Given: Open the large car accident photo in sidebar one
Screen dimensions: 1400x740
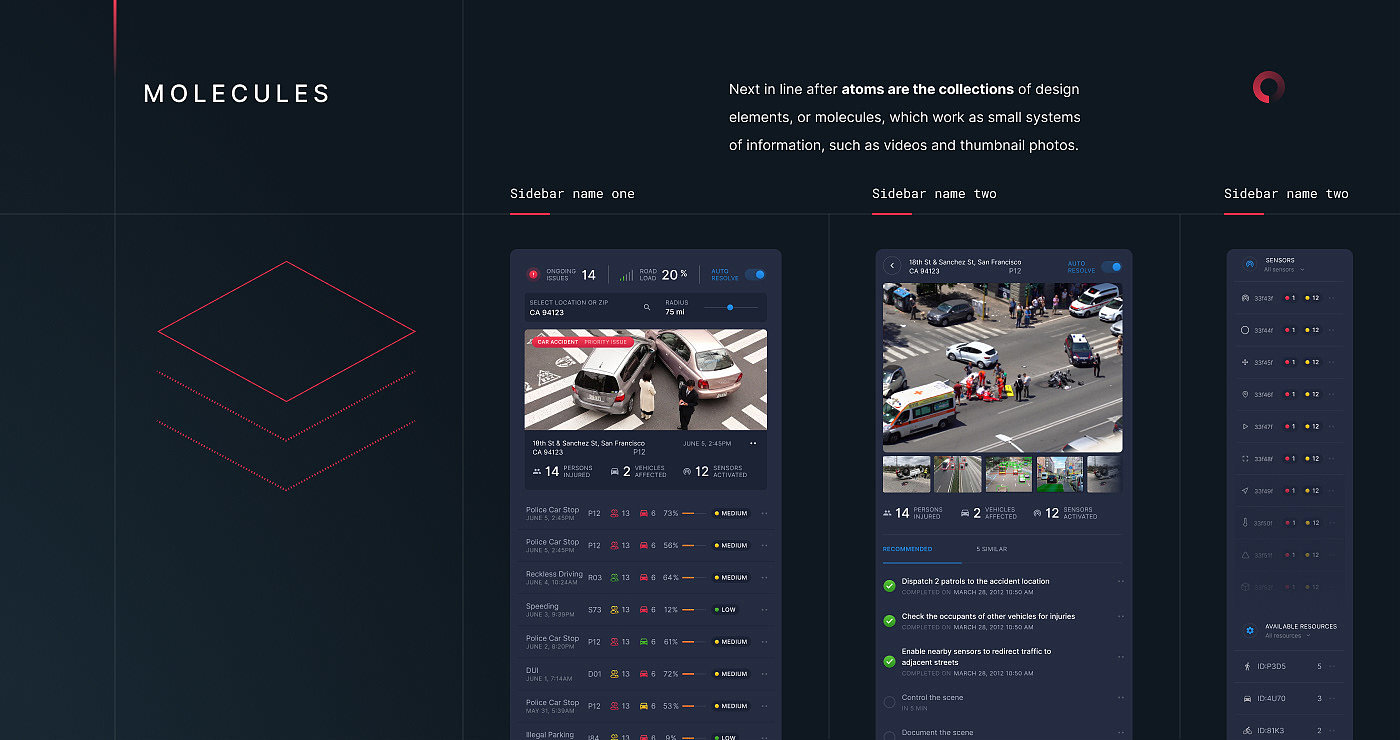Looking at the screenshot, I should [646, 380].
